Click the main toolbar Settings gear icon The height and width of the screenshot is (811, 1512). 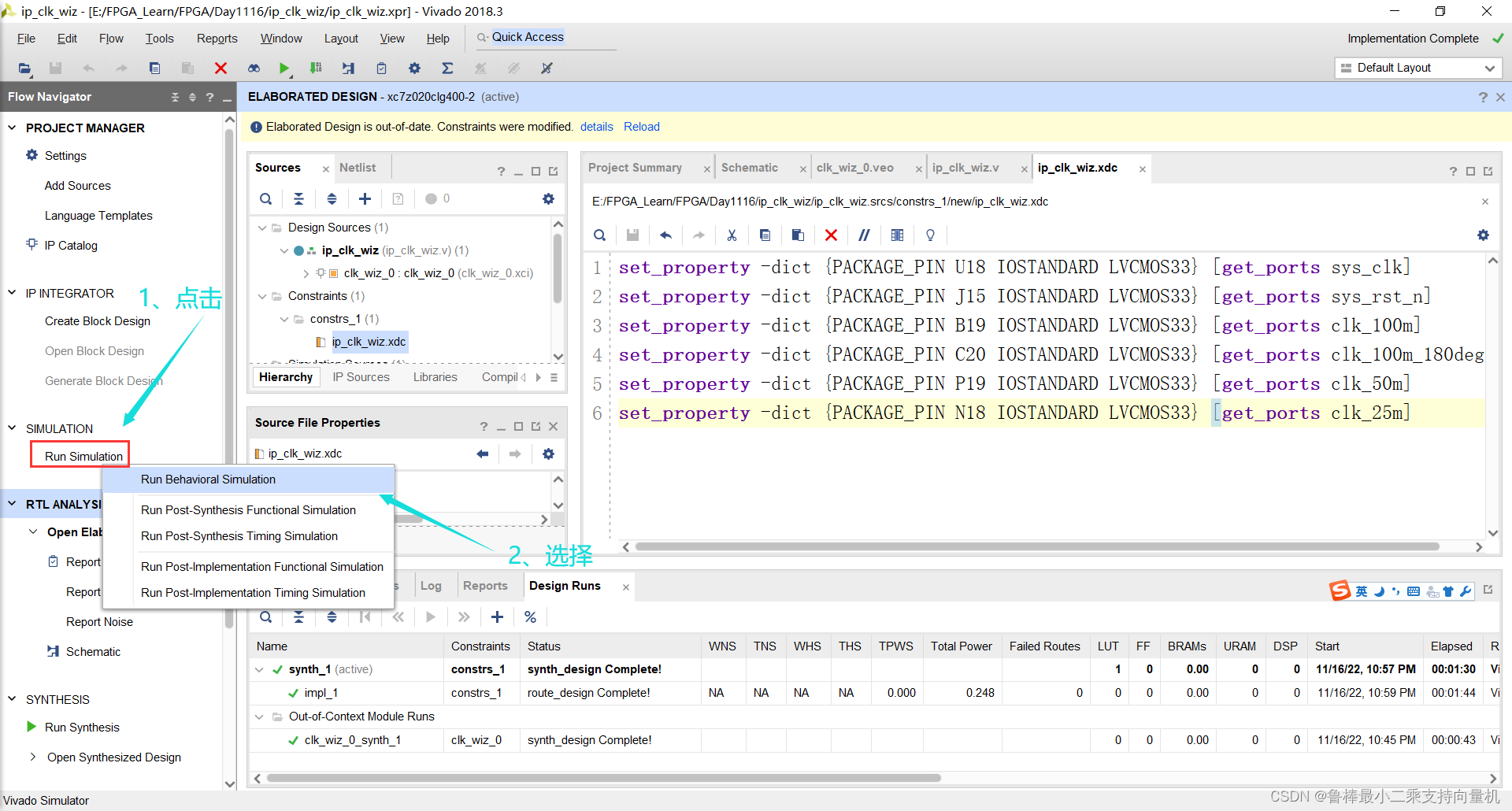[414, 69]
